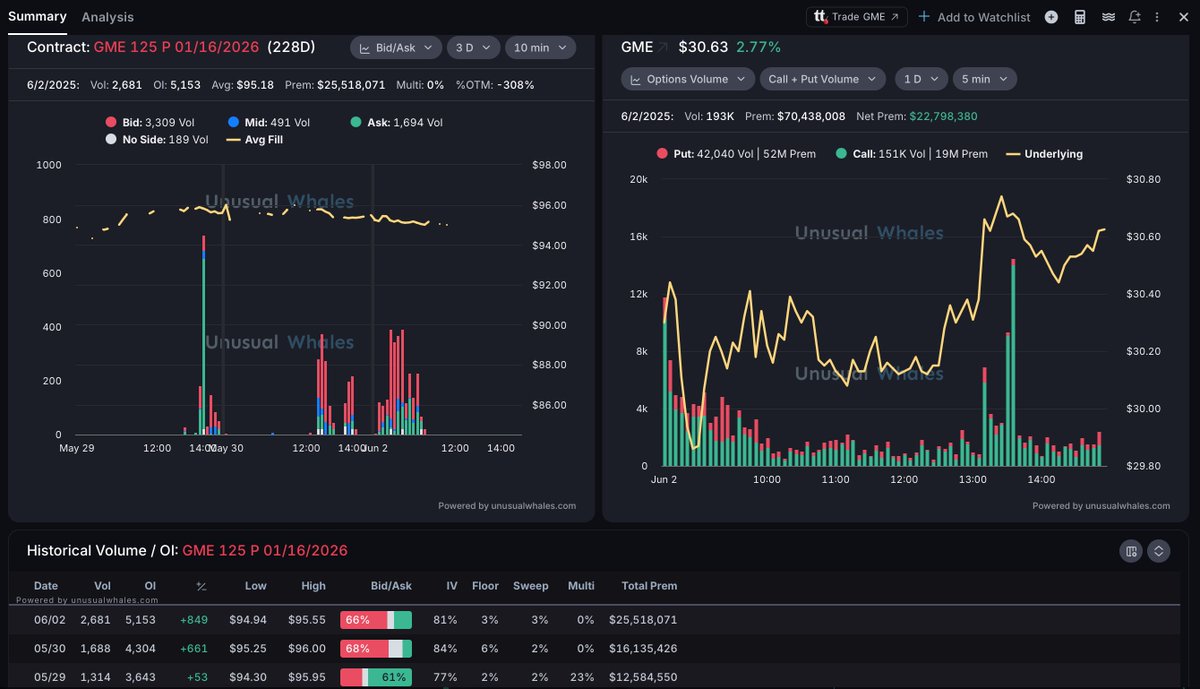Click contract title GME 125 P 01/16/2026
The image size is (1200, 689).
pos(176,47)
